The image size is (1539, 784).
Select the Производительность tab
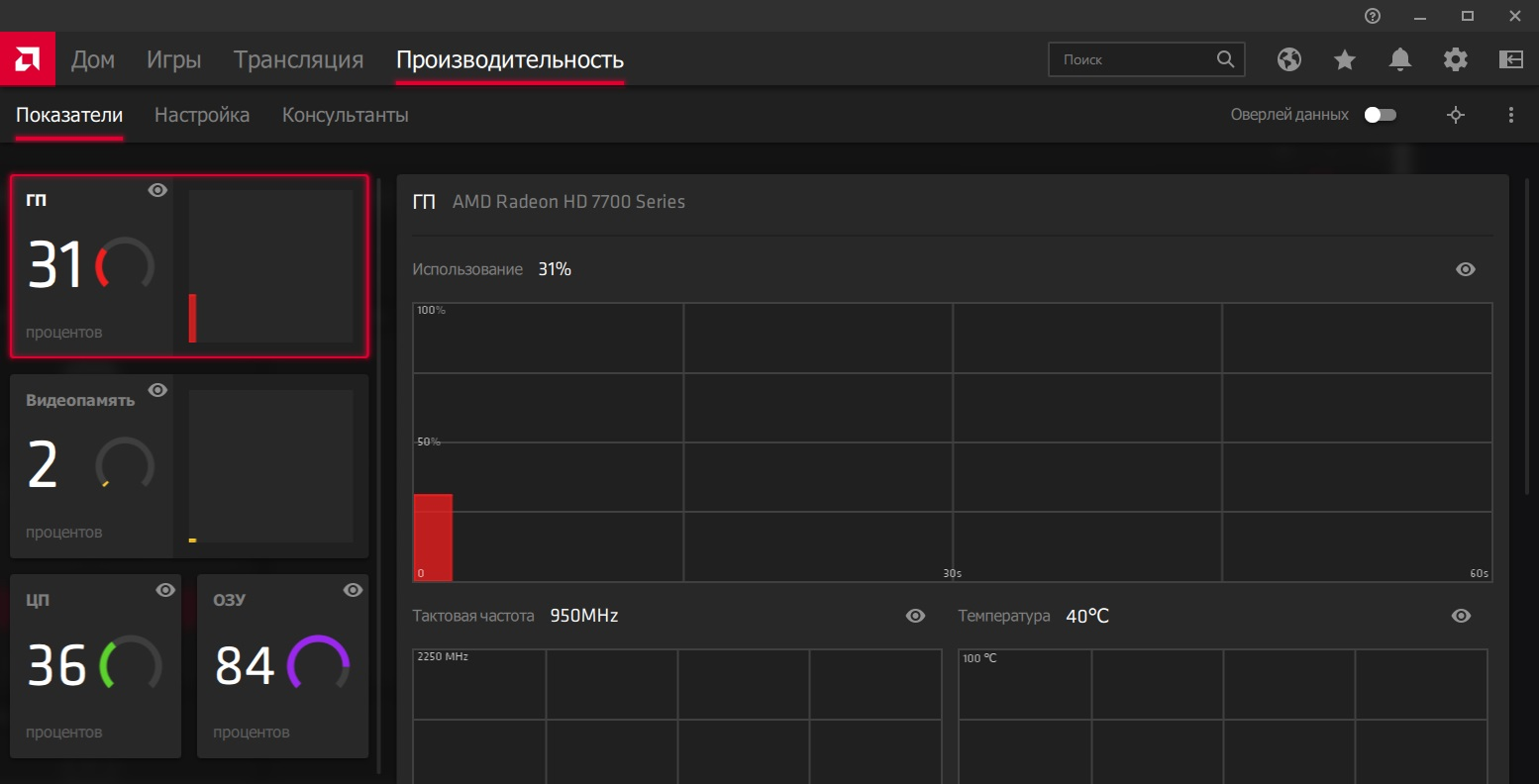pyautogui.click(x=510, y=59)
